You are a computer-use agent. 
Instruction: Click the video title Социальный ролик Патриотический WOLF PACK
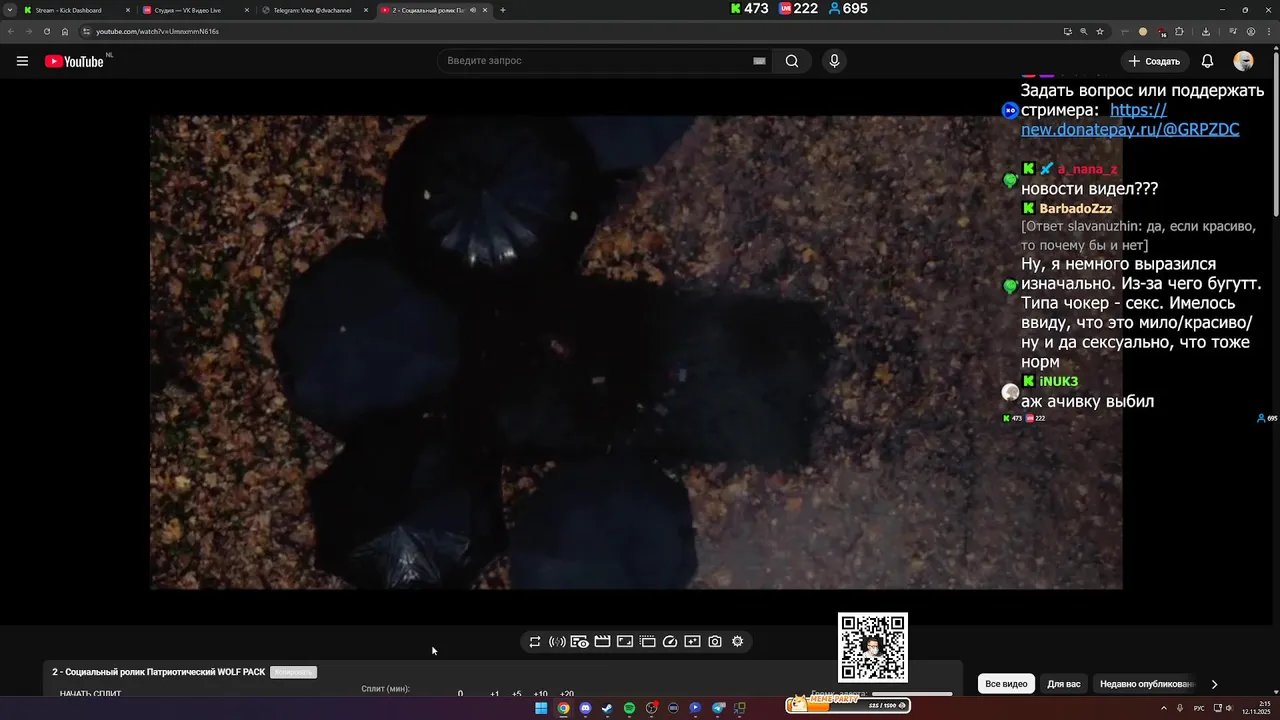point(158,672)
